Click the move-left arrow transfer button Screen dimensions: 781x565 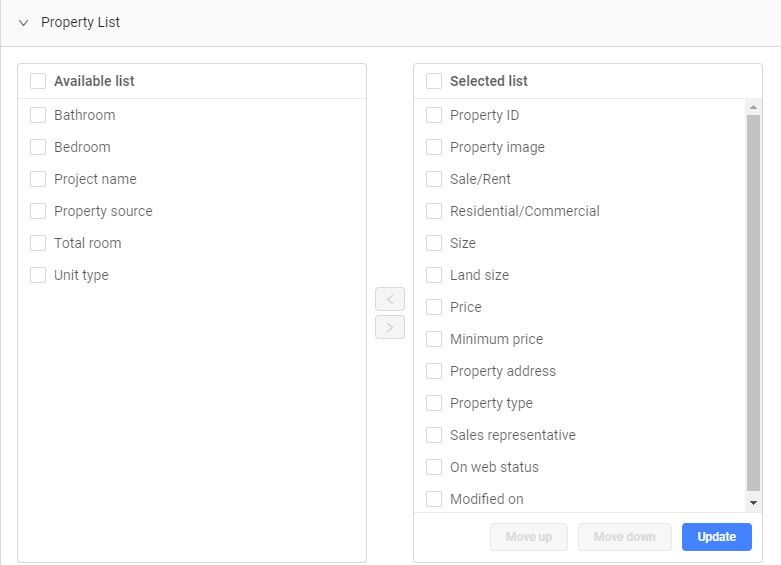coord(390,299)
